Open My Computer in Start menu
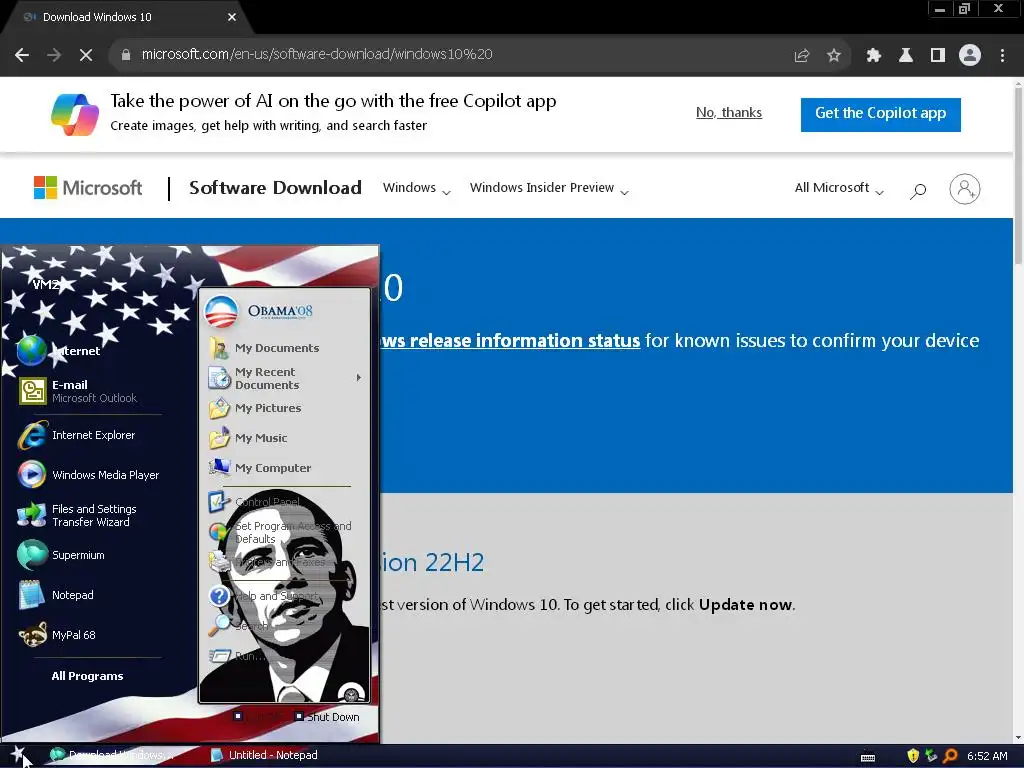 260,468
